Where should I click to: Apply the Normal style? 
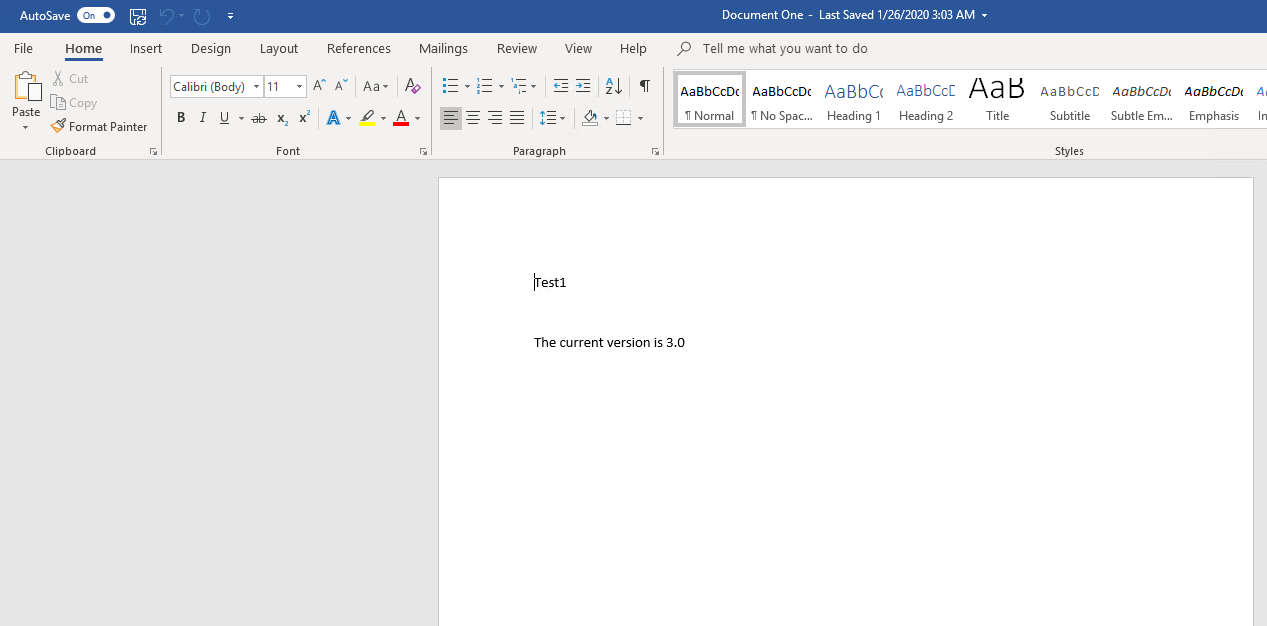click(710, 99)
